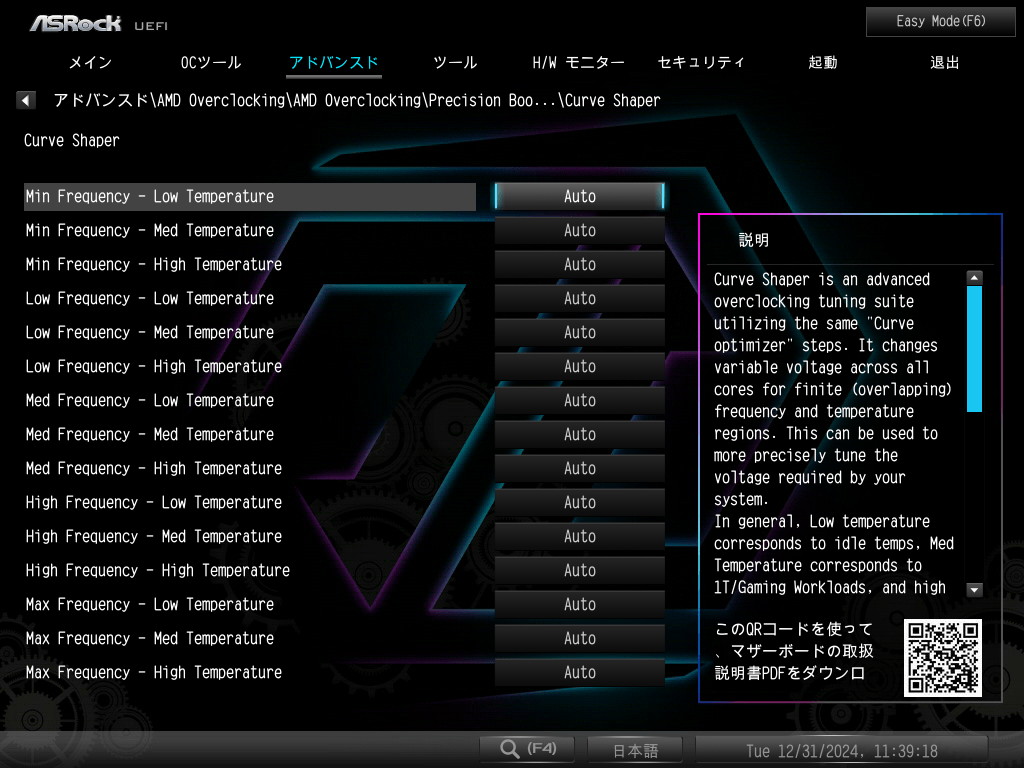1024x768 pixels.
Task: Select the Max Frequency - High Temperature label
Action: (x=153, y=672)
